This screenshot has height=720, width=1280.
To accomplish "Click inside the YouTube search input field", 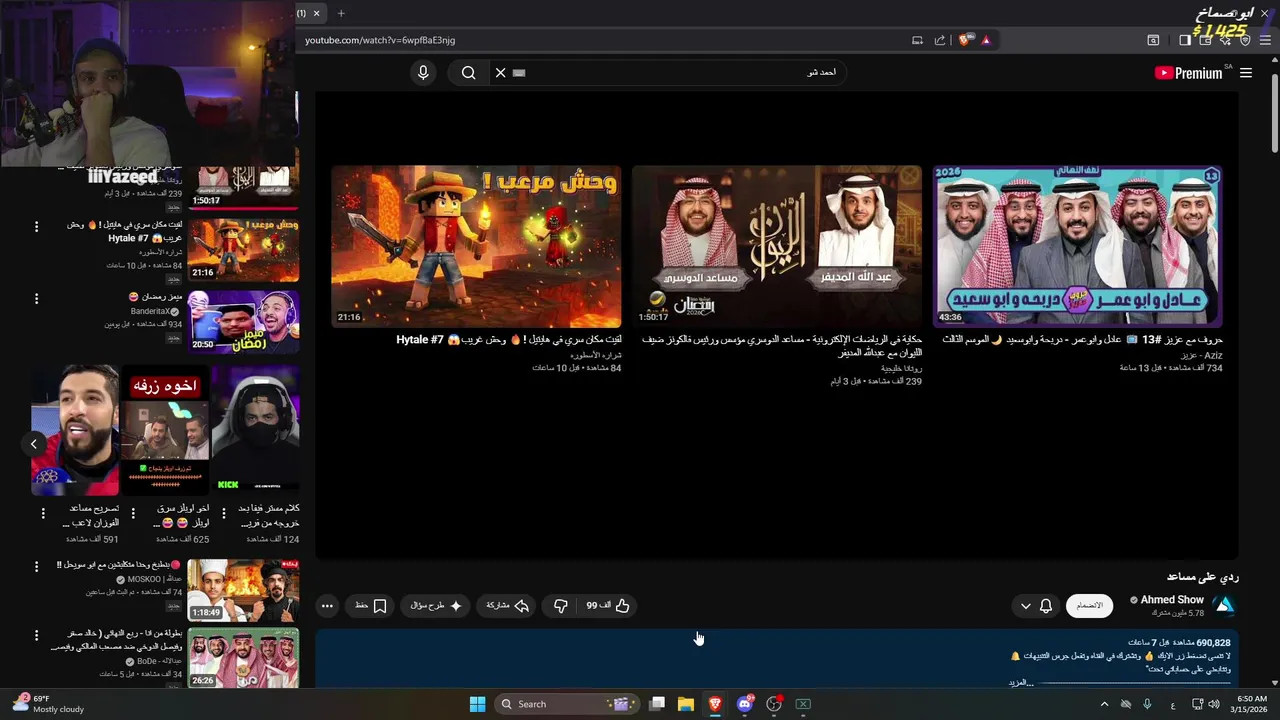I will tap(680, 72).
